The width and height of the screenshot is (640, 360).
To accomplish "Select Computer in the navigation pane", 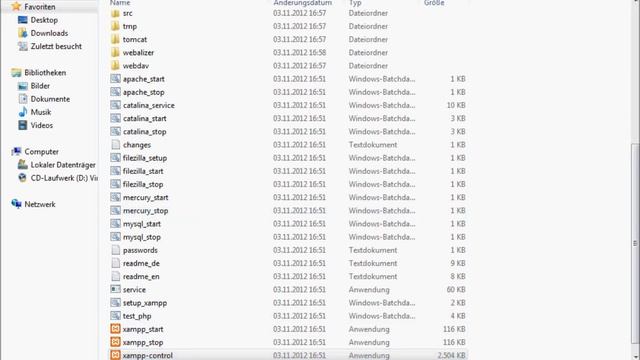I will (42, 151).
